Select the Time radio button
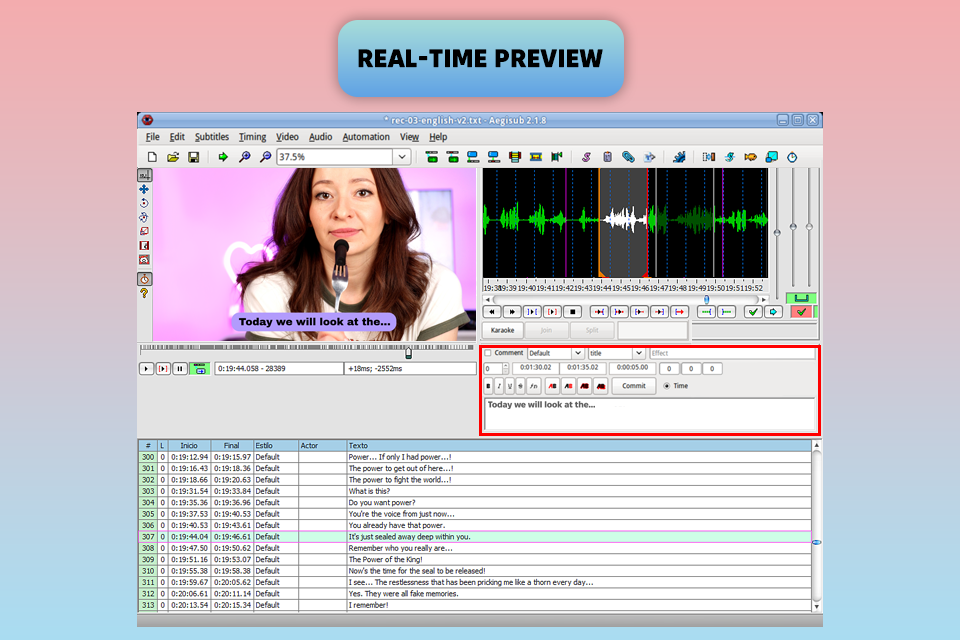 [666, 386]
